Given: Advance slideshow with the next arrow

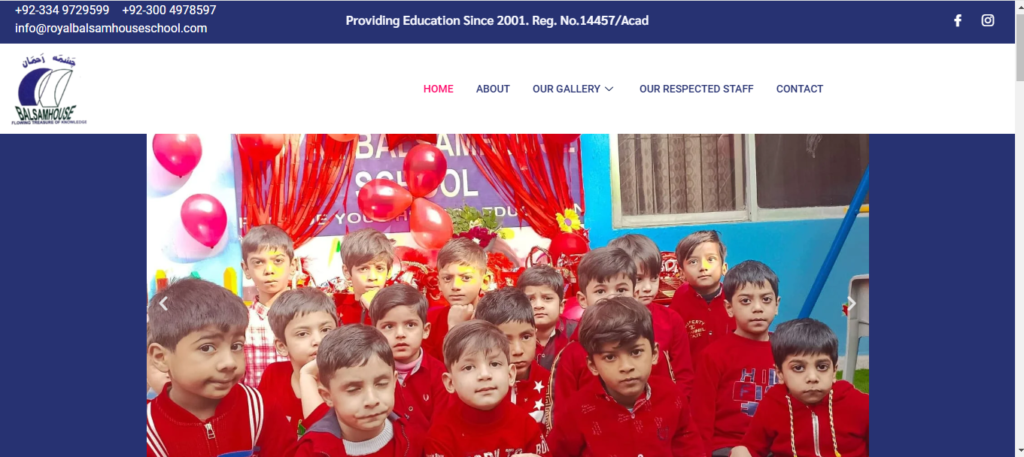Looking at the screenshot, I should click(x=851, y=304).
